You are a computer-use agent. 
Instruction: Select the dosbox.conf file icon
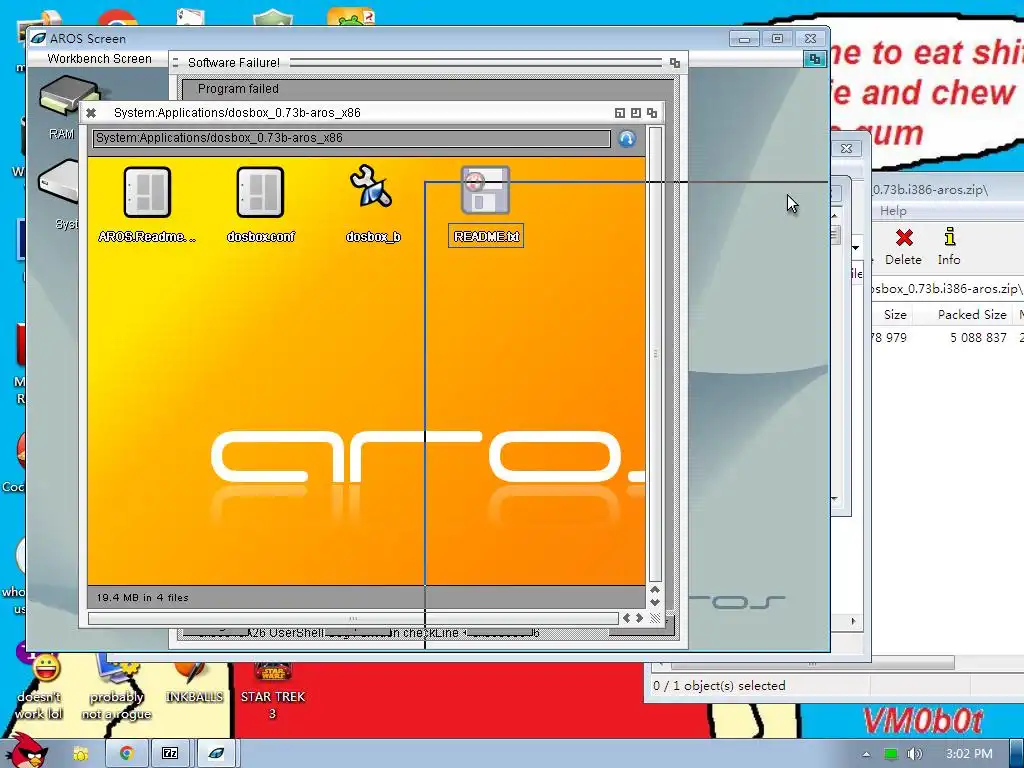[260, 192]
